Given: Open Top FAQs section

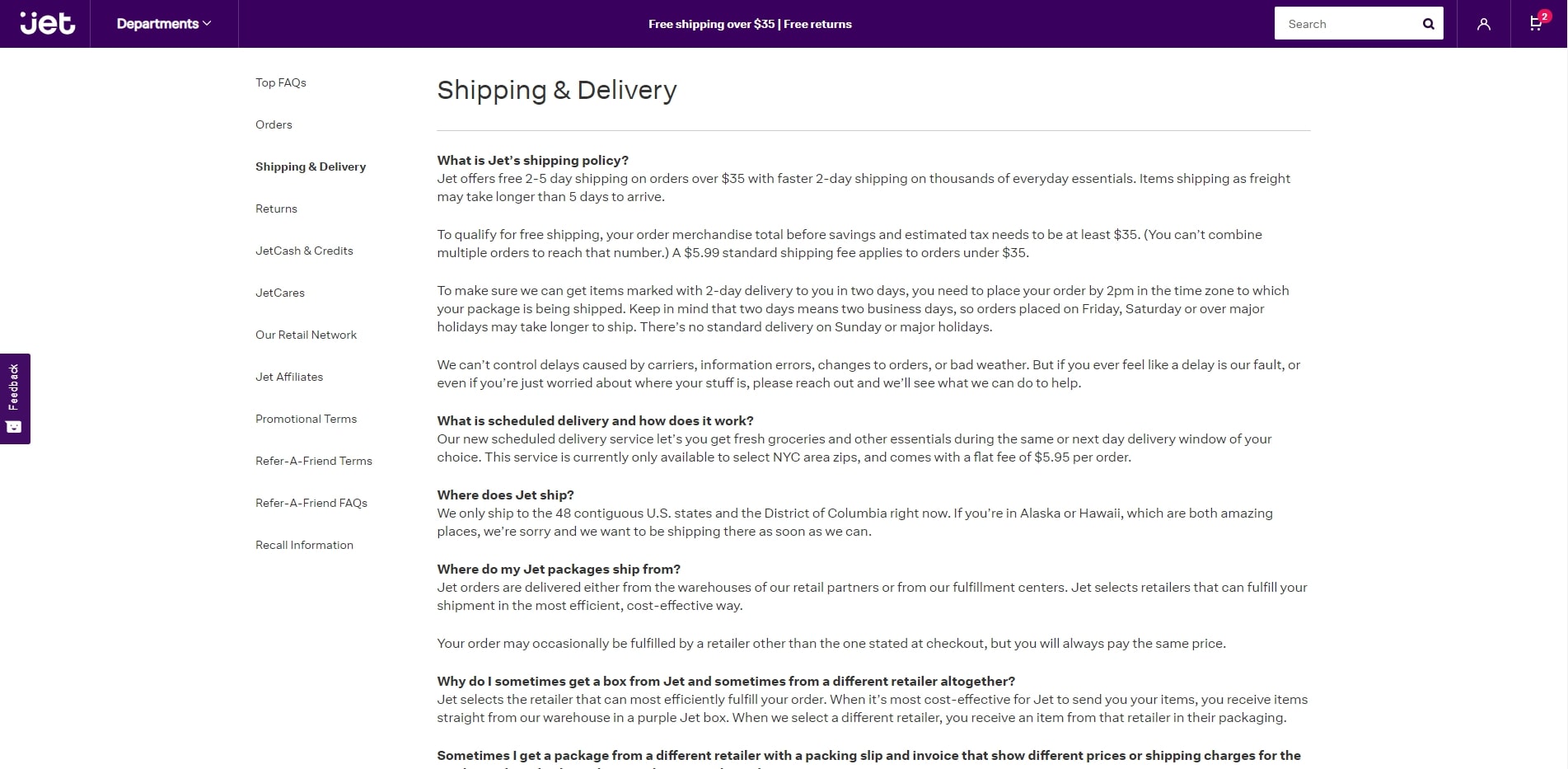Looking at the screenshot, I should [x=281, y=82].
